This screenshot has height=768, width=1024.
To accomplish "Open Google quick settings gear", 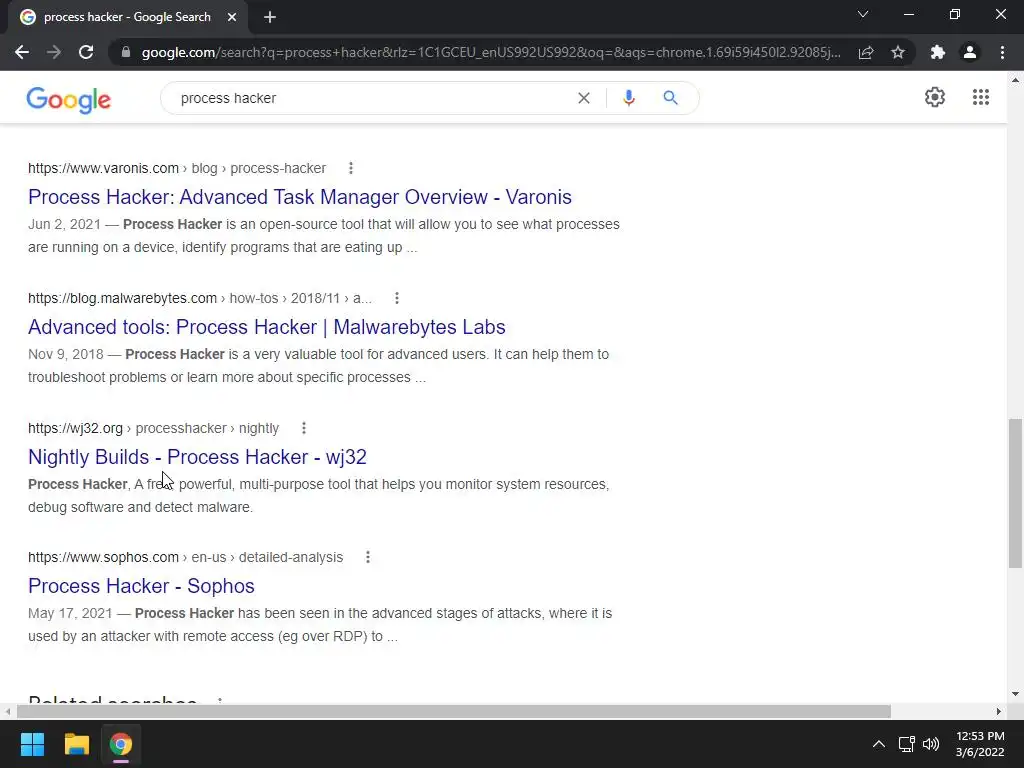I will pyautogui.click(x=935, y=97).
